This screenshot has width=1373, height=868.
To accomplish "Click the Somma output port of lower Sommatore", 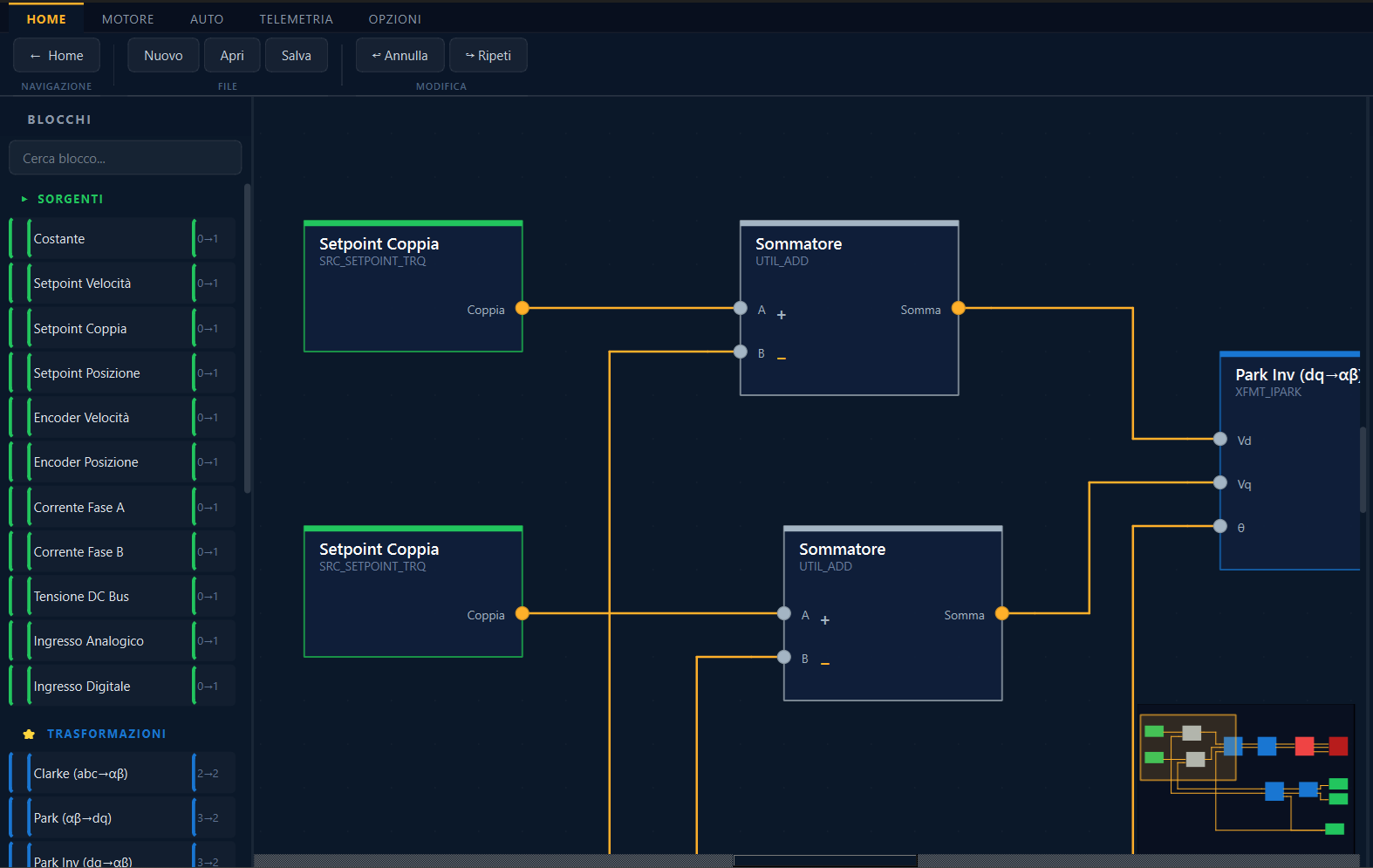I will click(1002, 613).
